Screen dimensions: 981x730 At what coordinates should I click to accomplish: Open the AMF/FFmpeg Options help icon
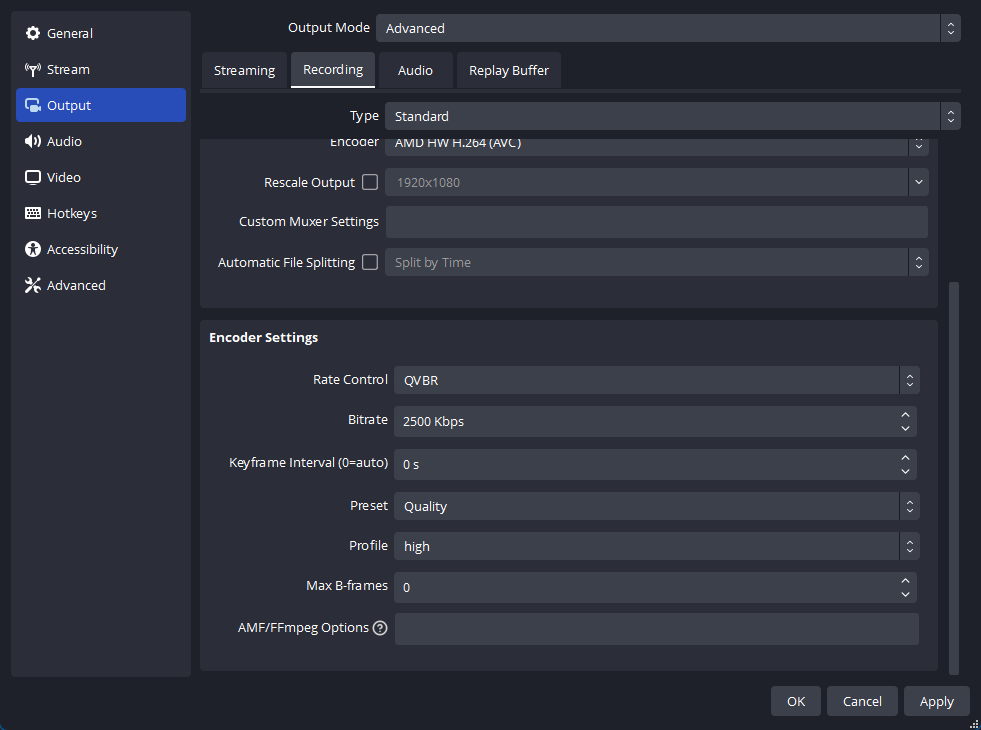coord(380,628)
